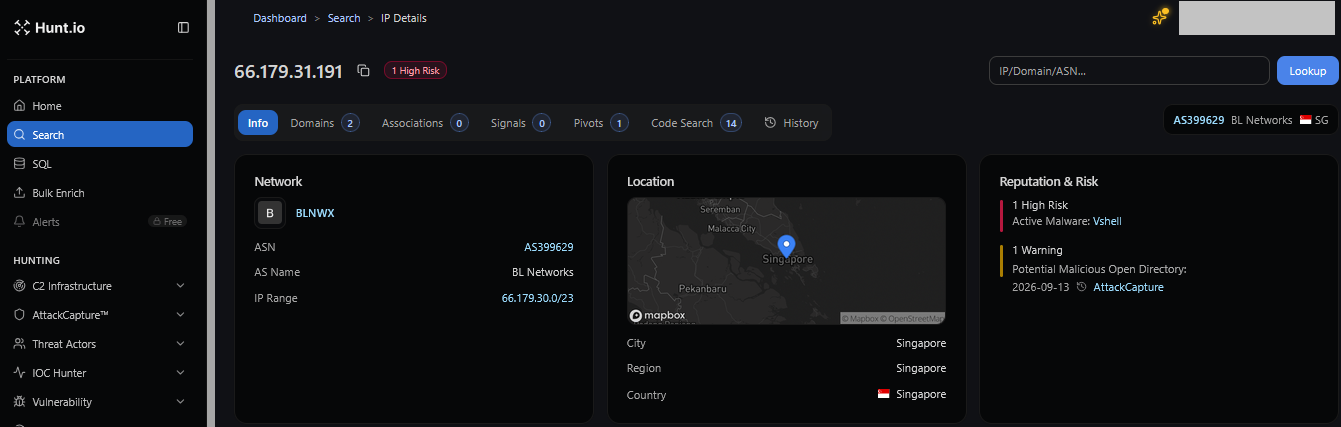
Task: Switch to the Domains tab
Action: tap(324, 123)
